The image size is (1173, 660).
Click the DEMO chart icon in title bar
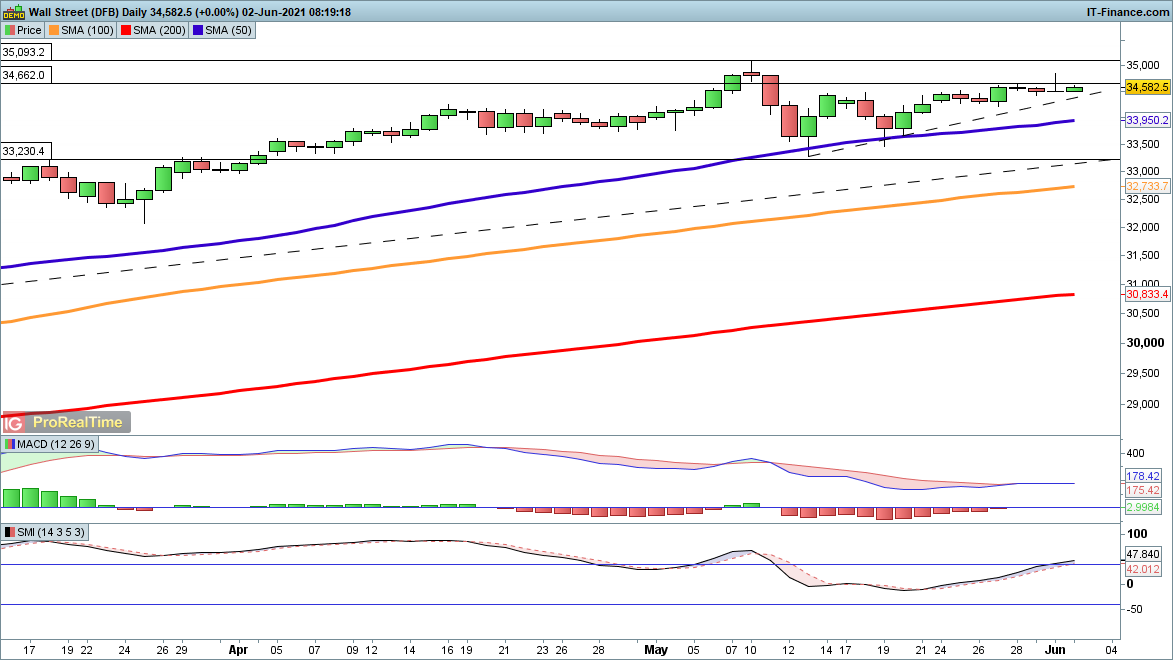13,12
